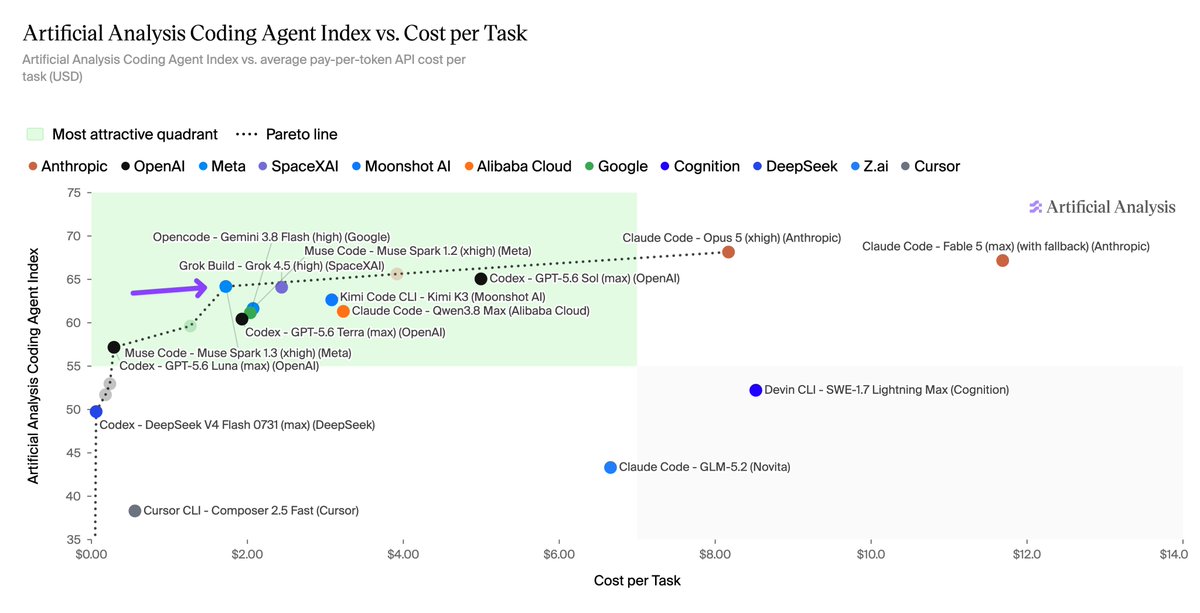Viewport: 1200px width, 613px height.
Task: Toggle the Moonshot AI legend entry
Action: coord(400,166)
